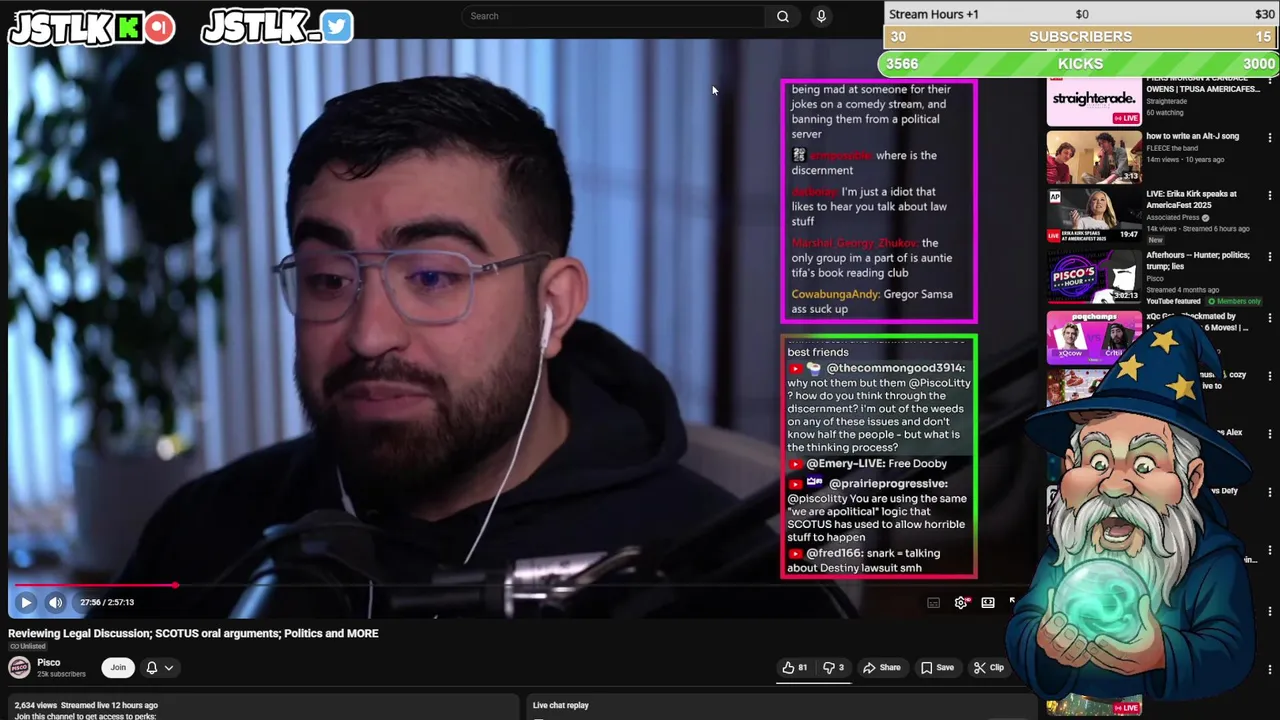Viewport: 1280px width, 720px height.
Task: Play the paused video
Action: point(26,602)
